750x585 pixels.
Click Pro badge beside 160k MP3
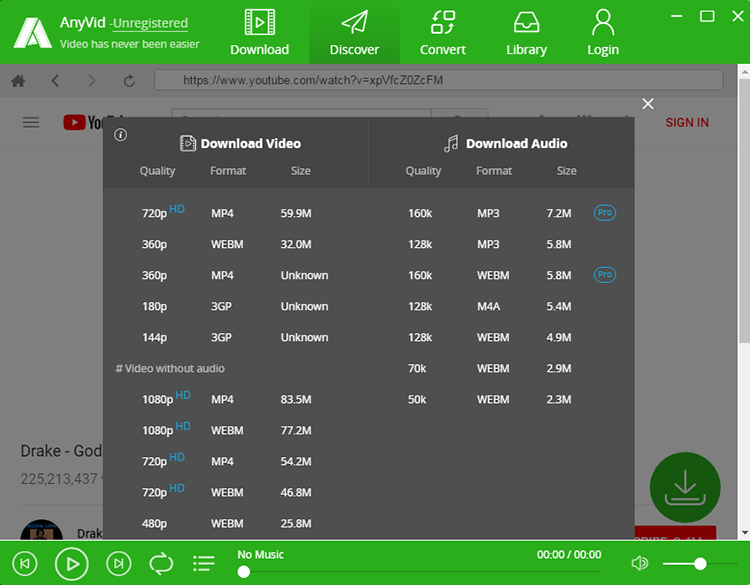pos(605,212)
